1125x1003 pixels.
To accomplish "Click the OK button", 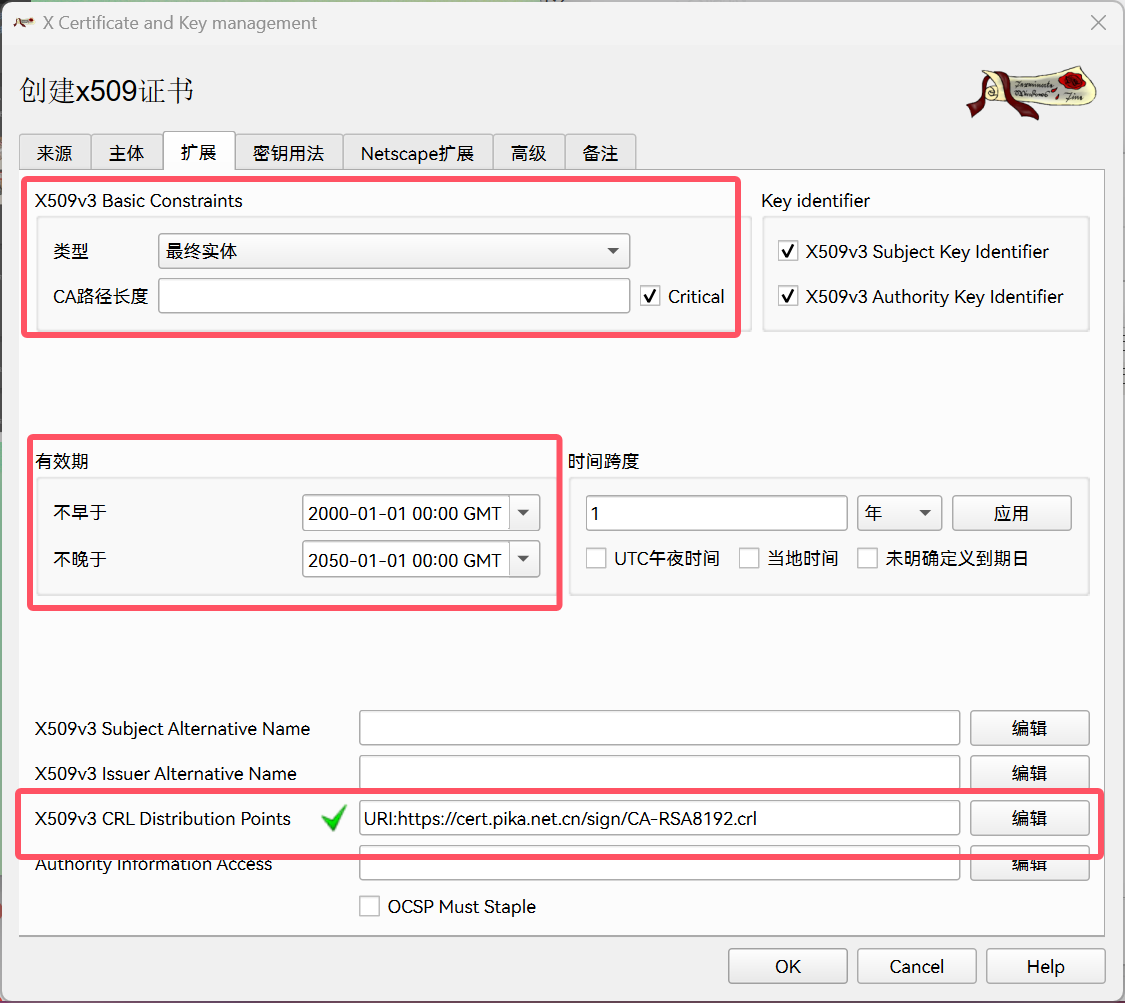I will point(788,966).
